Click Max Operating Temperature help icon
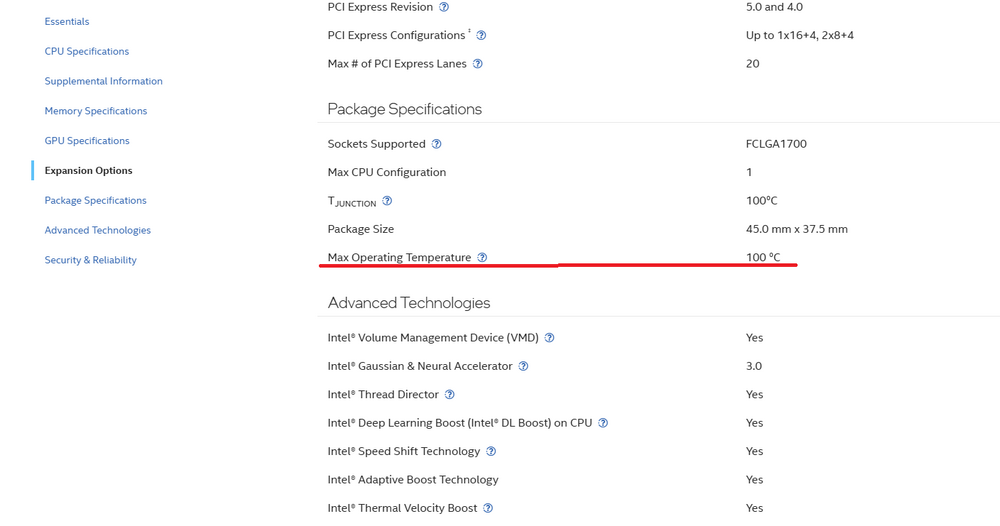This screenshot has width=1000, height=526. [482, 258]
